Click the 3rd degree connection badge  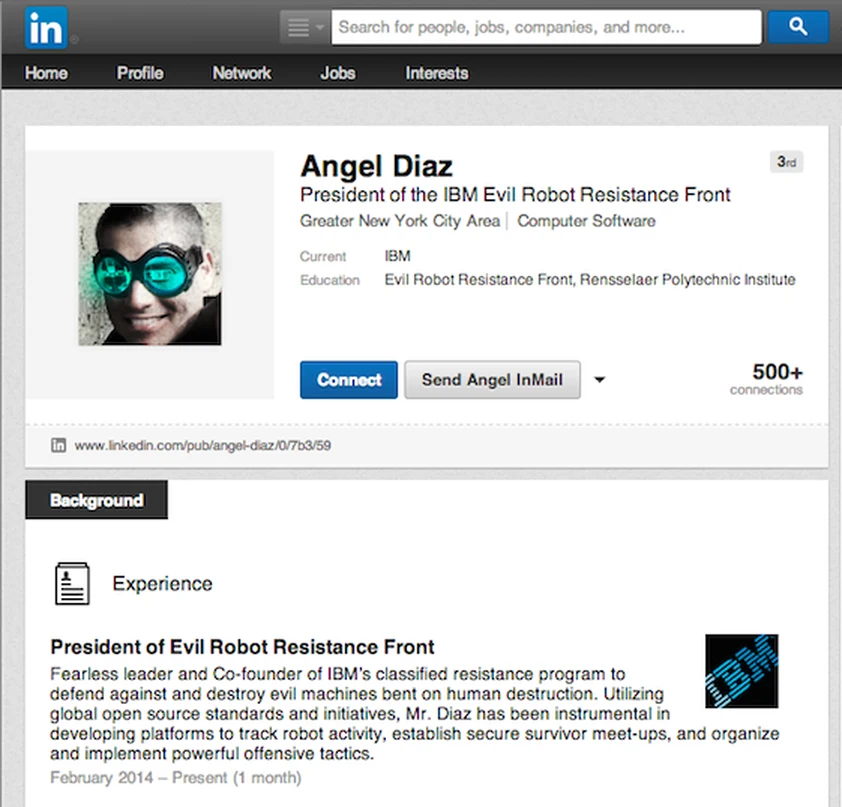786,162
